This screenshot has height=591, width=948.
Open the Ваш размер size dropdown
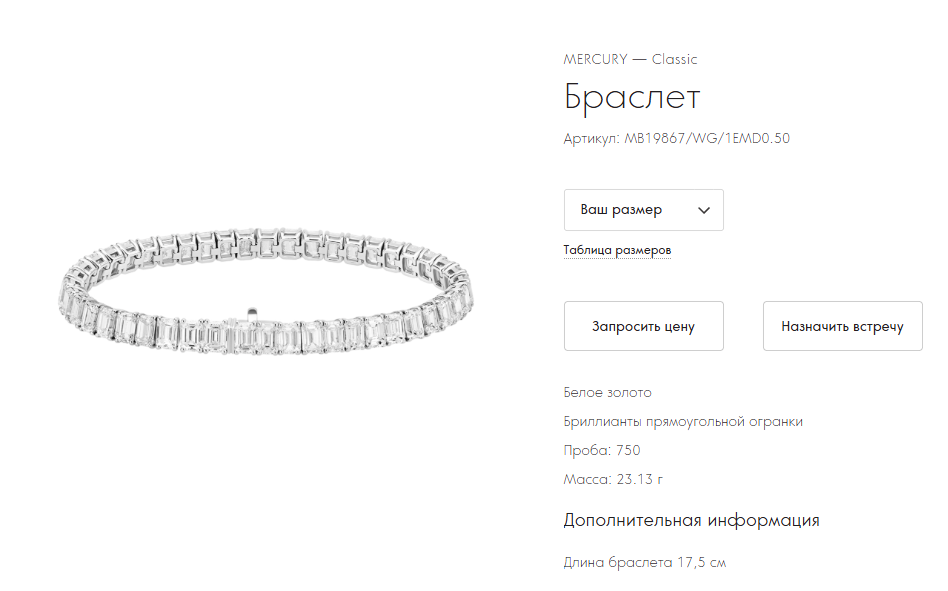[643, 210]
